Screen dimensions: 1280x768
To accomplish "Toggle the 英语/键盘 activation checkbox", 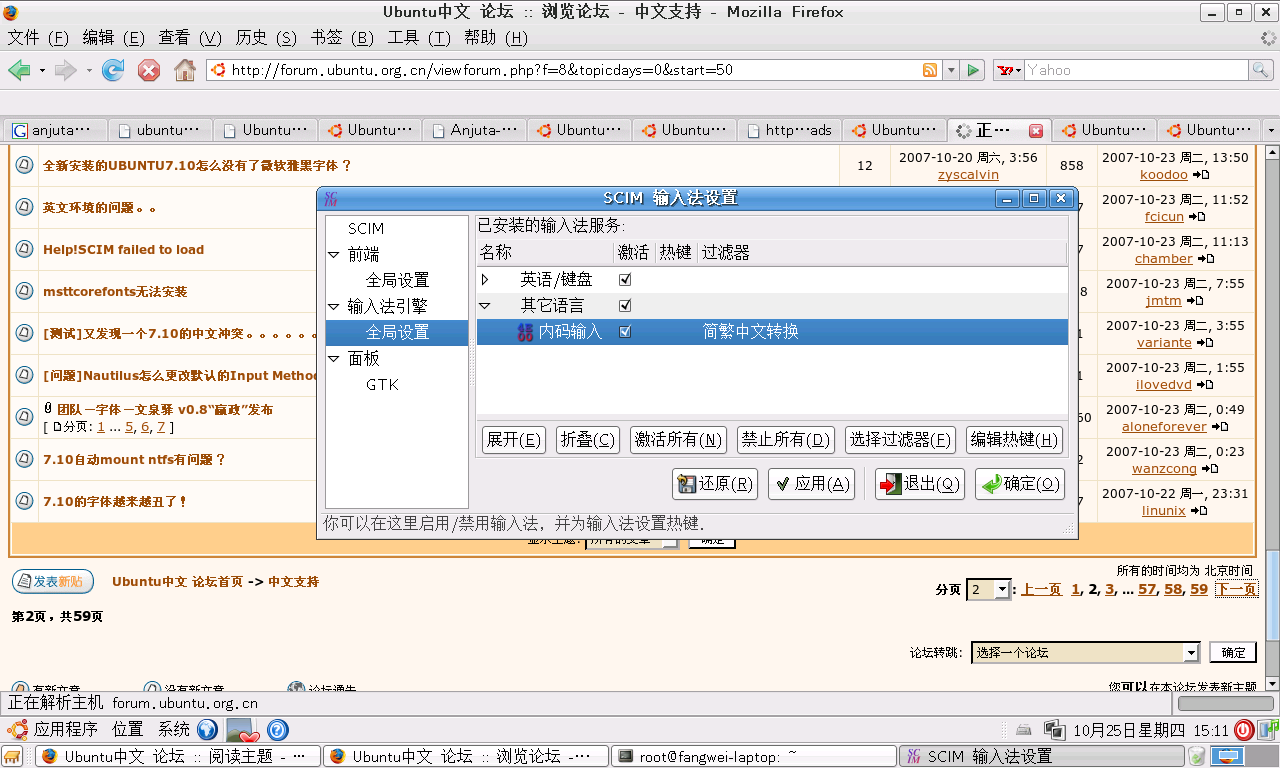I will tap(625, 280).
